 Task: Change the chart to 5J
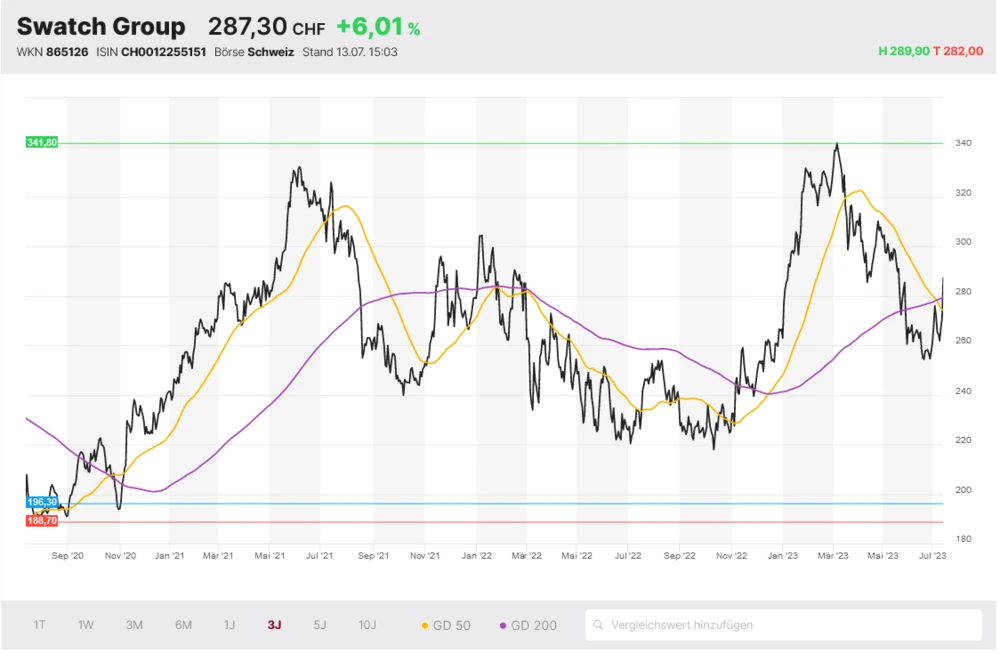click(320, 626)
